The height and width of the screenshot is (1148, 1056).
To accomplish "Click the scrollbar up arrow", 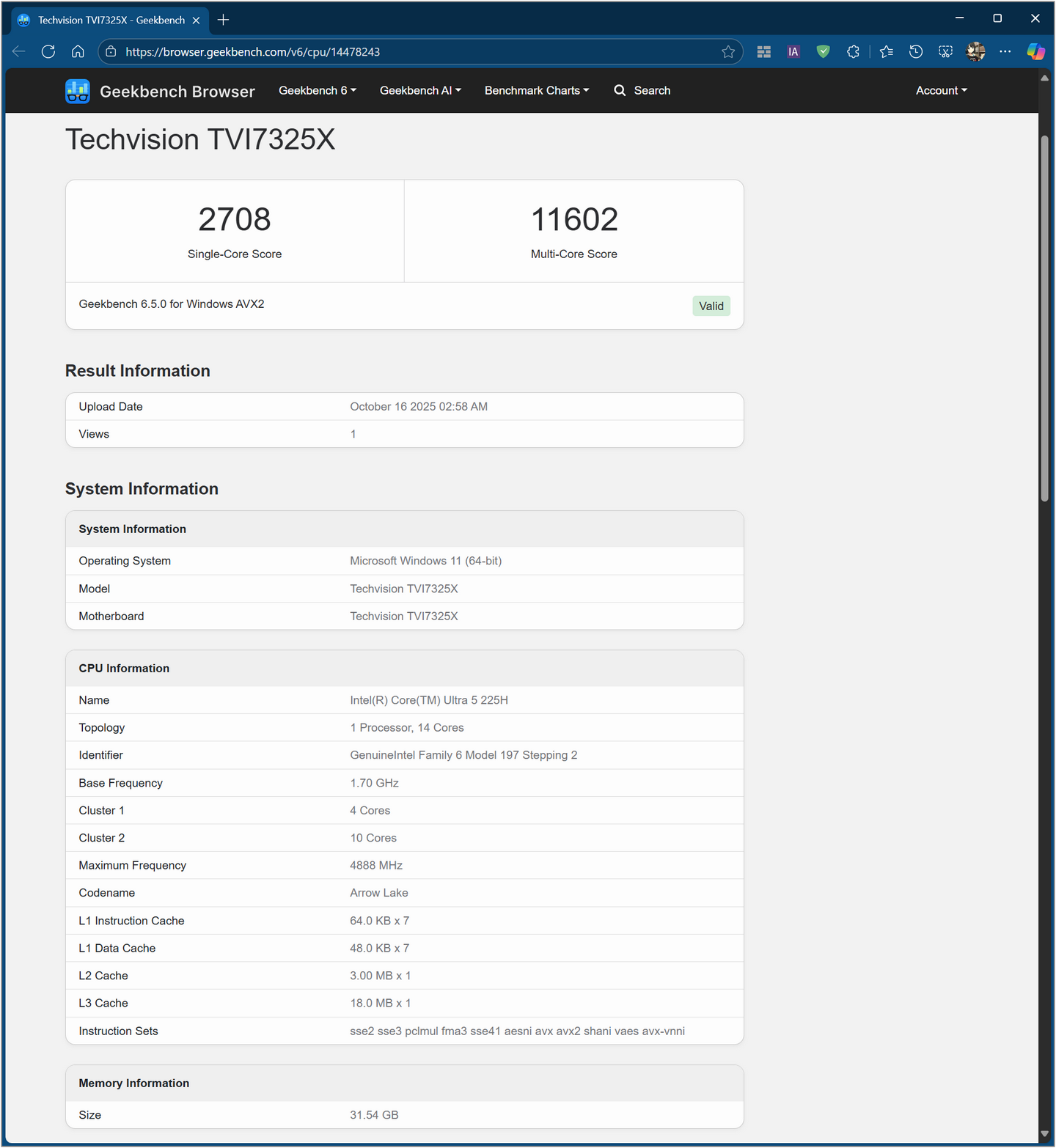I will 1044,78.
